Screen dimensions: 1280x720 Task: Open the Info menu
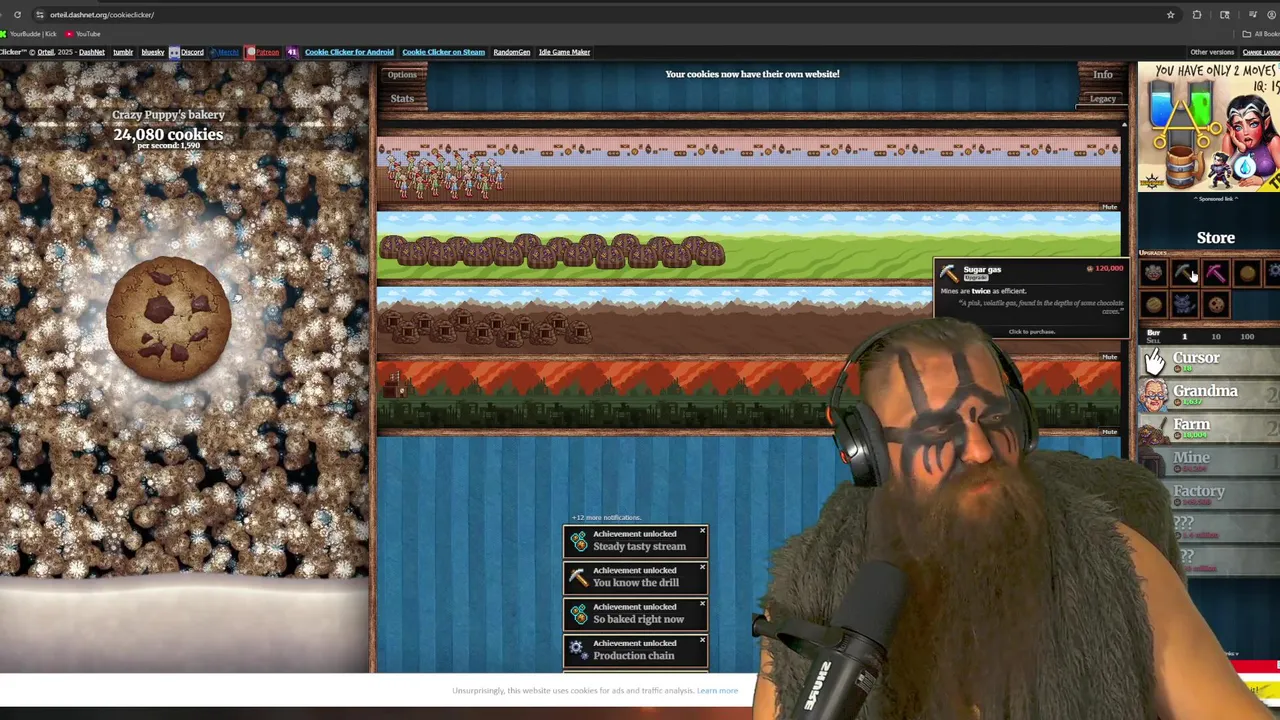point(1102,74)
